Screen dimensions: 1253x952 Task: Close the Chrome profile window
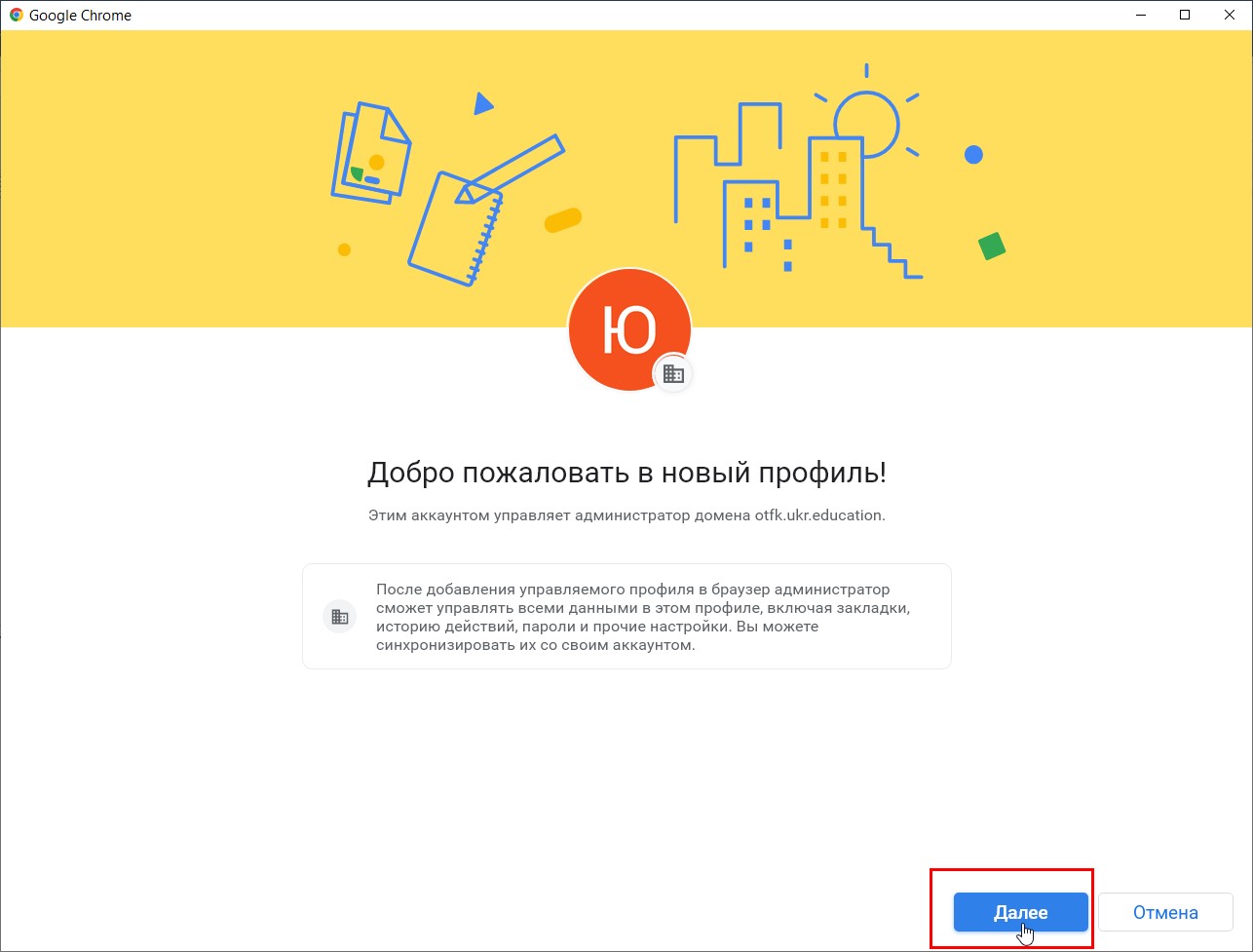point(1230,15)
